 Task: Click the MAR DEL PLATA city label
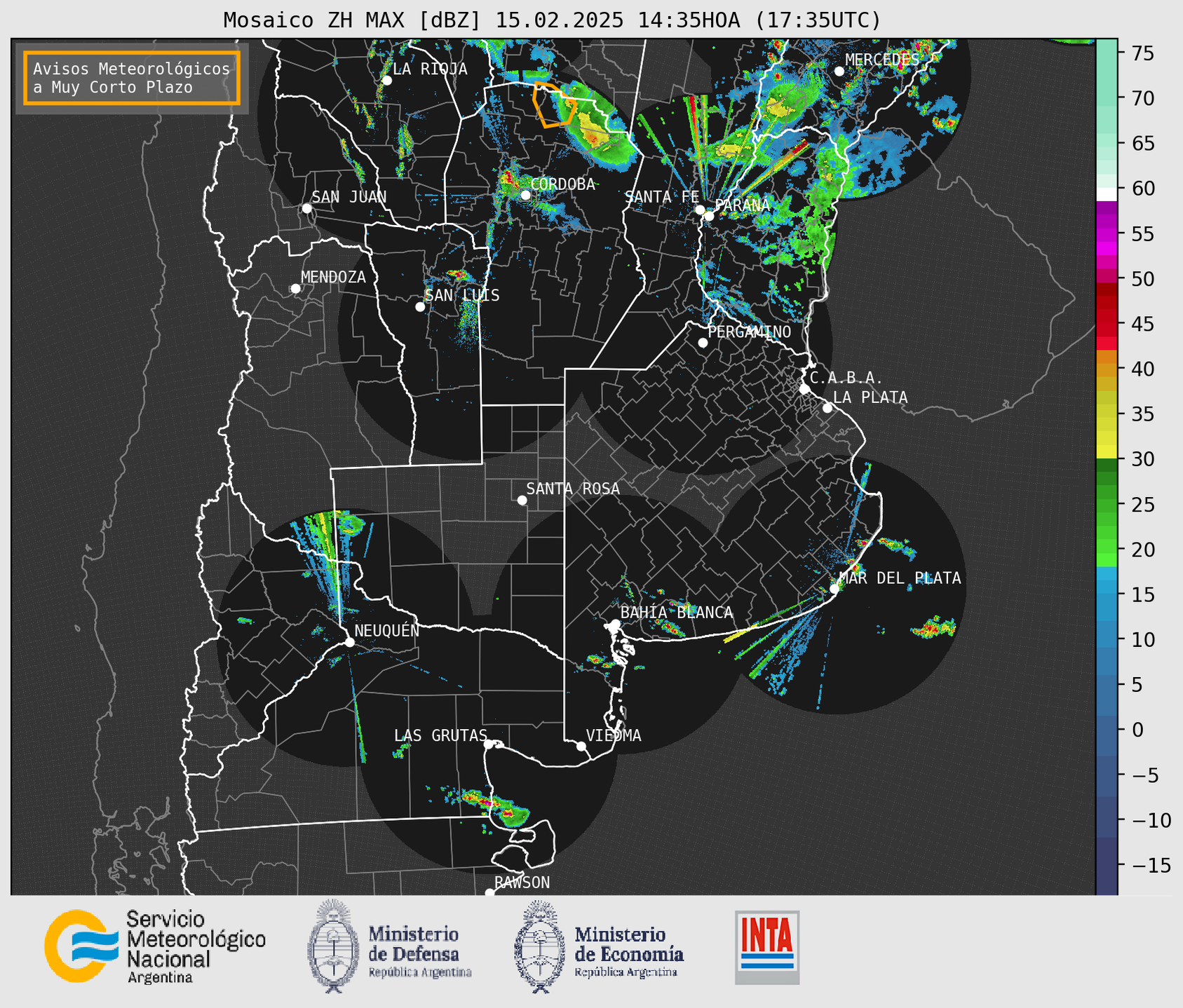coord(900,578)
